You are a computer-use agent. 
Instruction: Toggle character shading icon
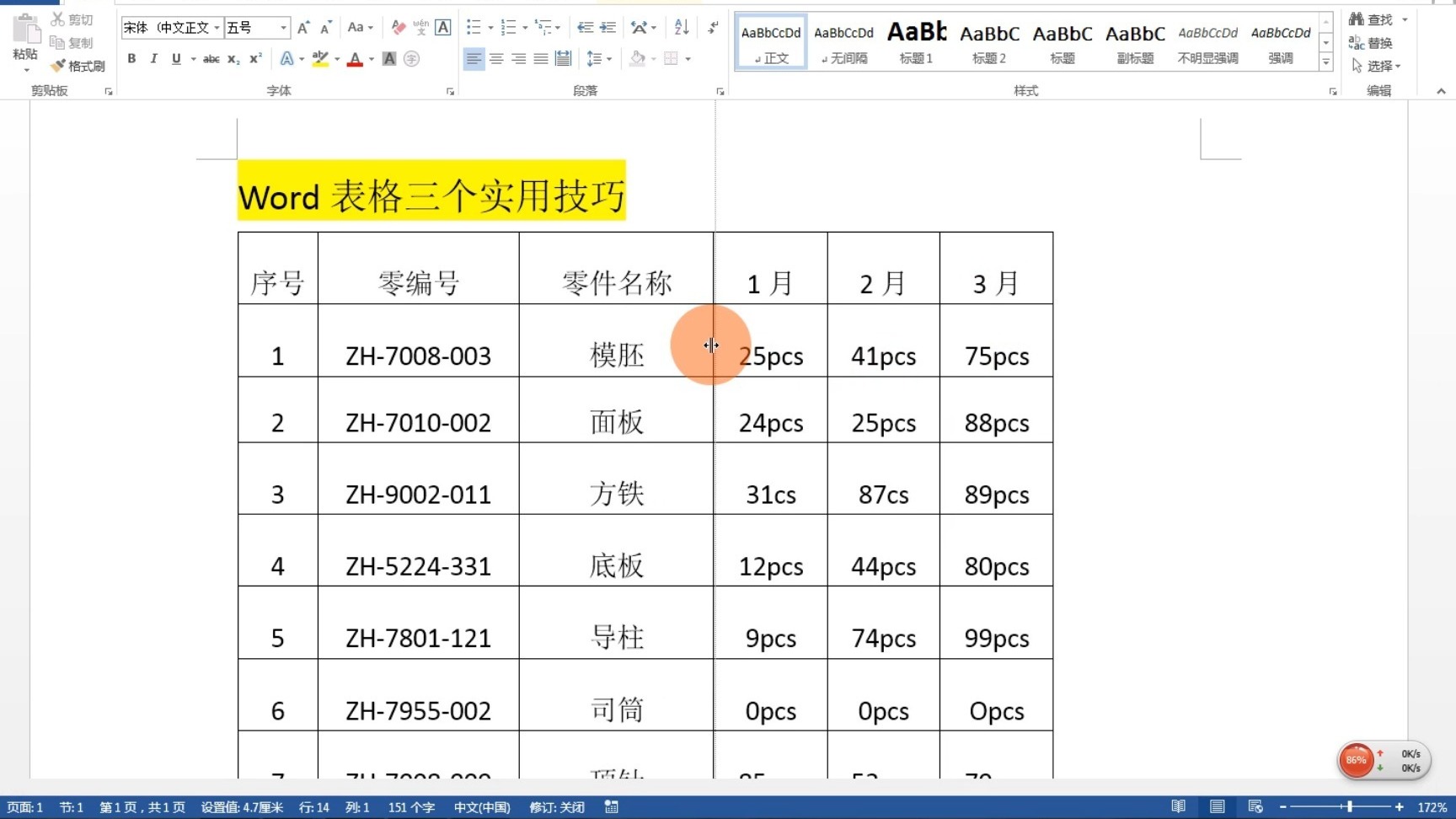point(389,58)
